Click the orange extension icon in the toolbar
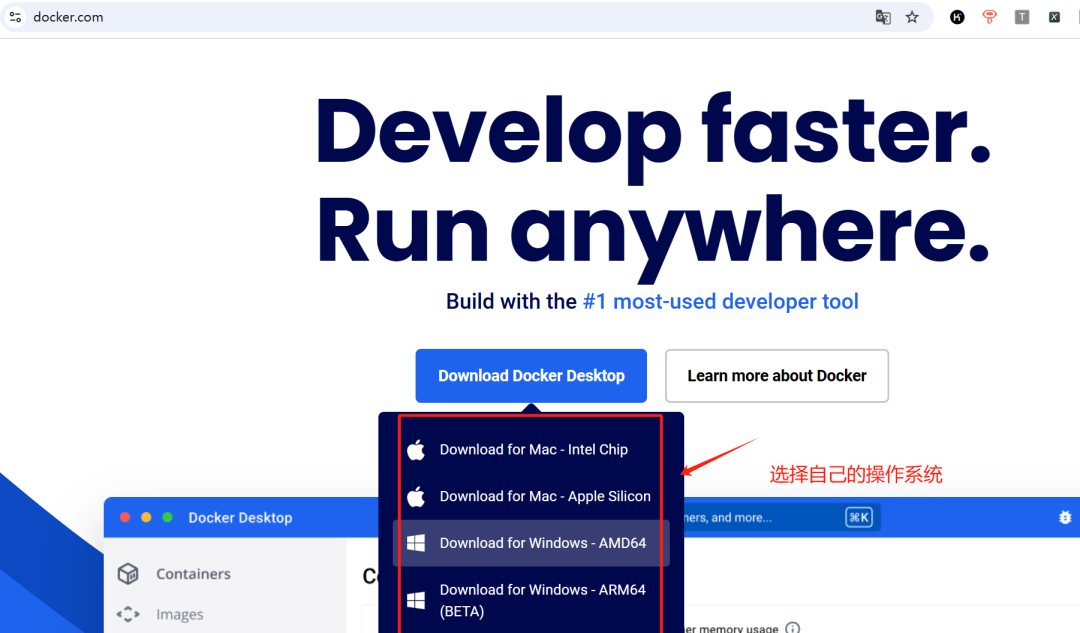Viewport: 1080px width, 633px height. point(989,17)
